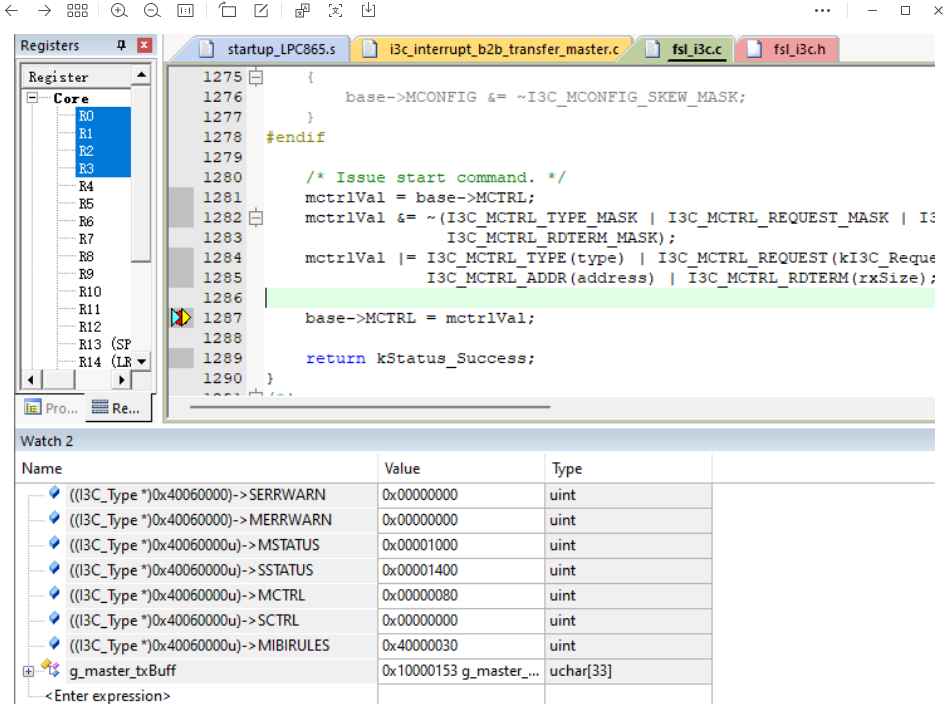Select register R14 (LR)

pos(105,362)
